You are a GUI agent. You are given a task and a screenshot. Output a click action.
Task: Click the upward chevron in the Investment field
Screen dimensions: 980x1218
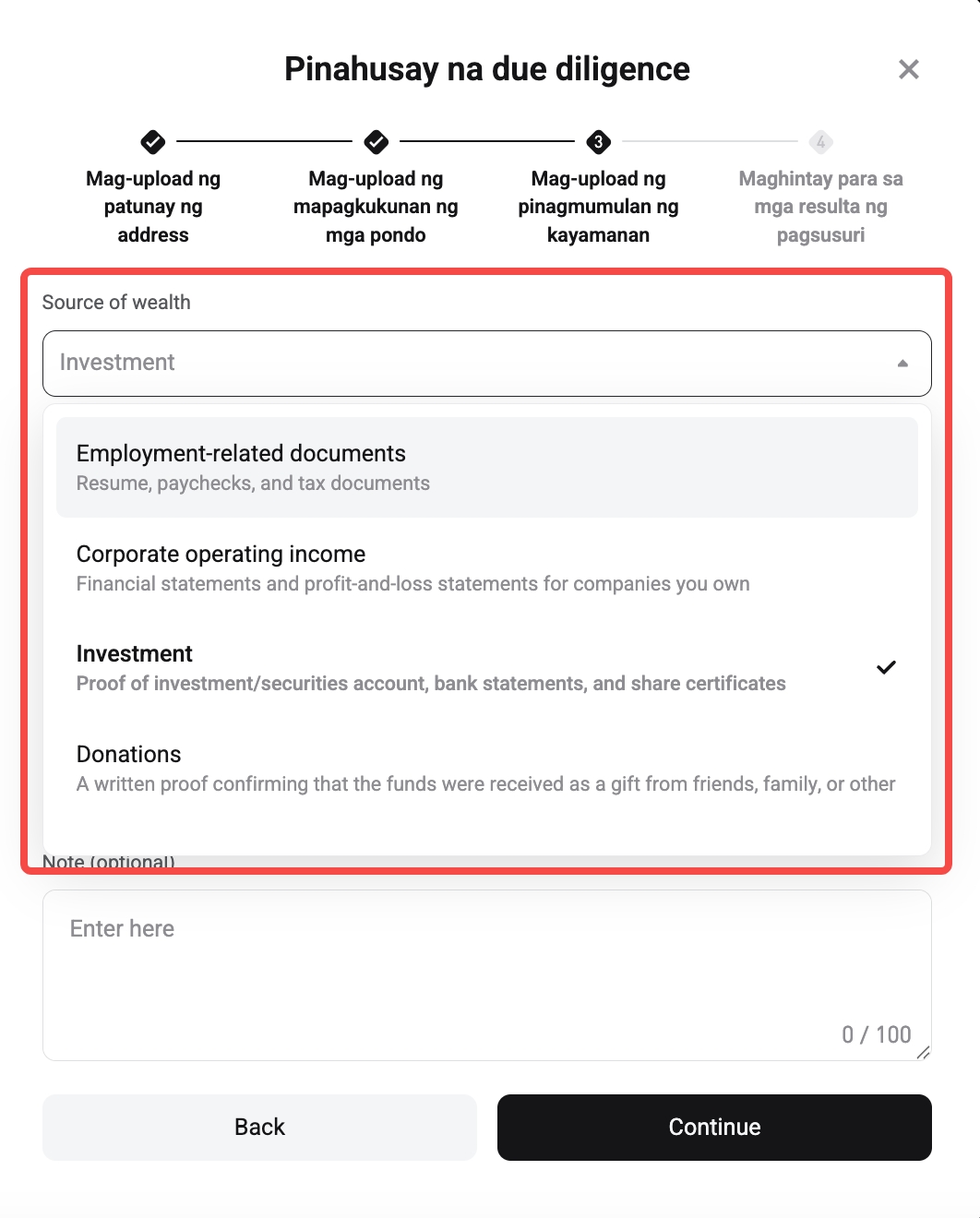point(902,364)
